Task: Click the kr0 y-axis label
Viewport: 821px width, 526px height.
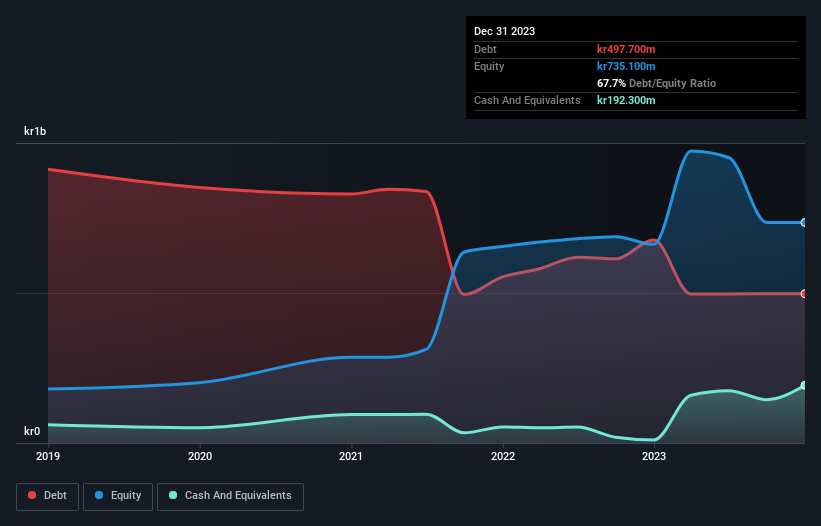Action: click(x=32, y=431)
